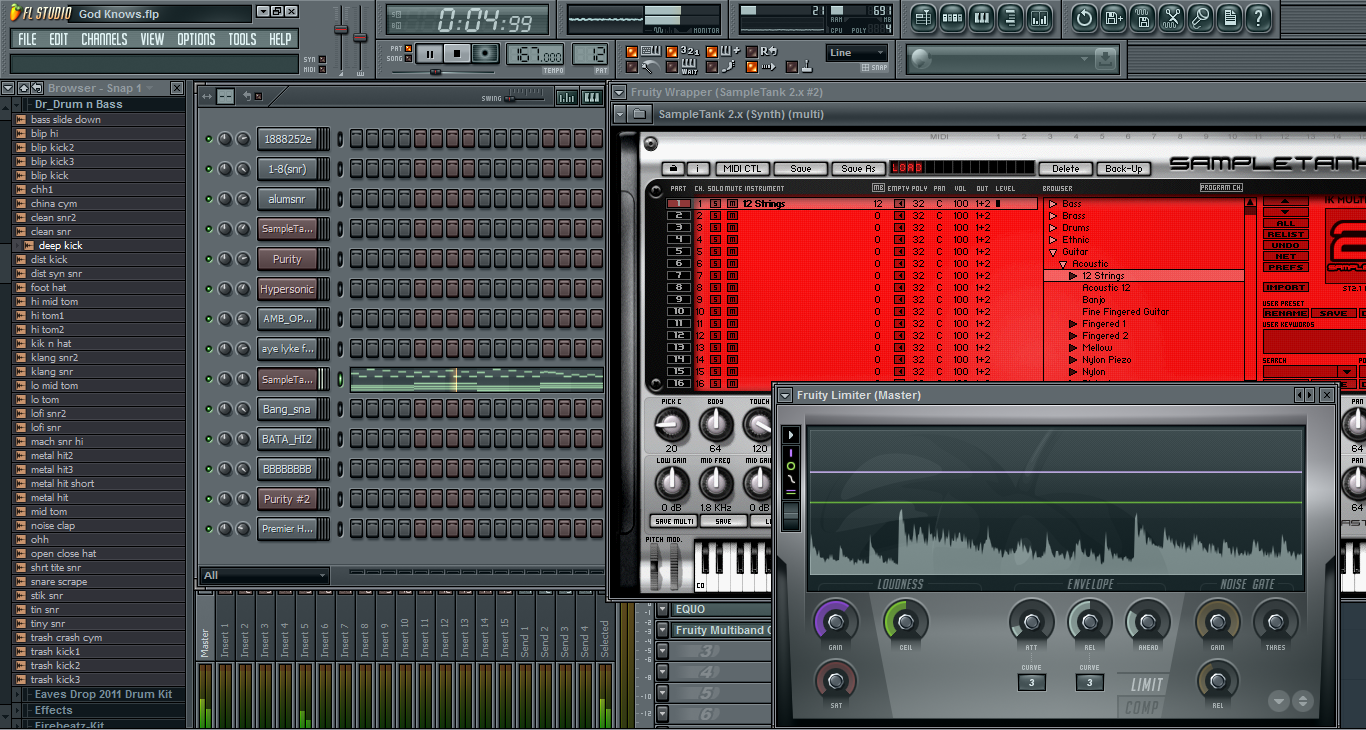Open the EDIT menu
Screen dimensions: 1366x730
(x=59, y=39)
